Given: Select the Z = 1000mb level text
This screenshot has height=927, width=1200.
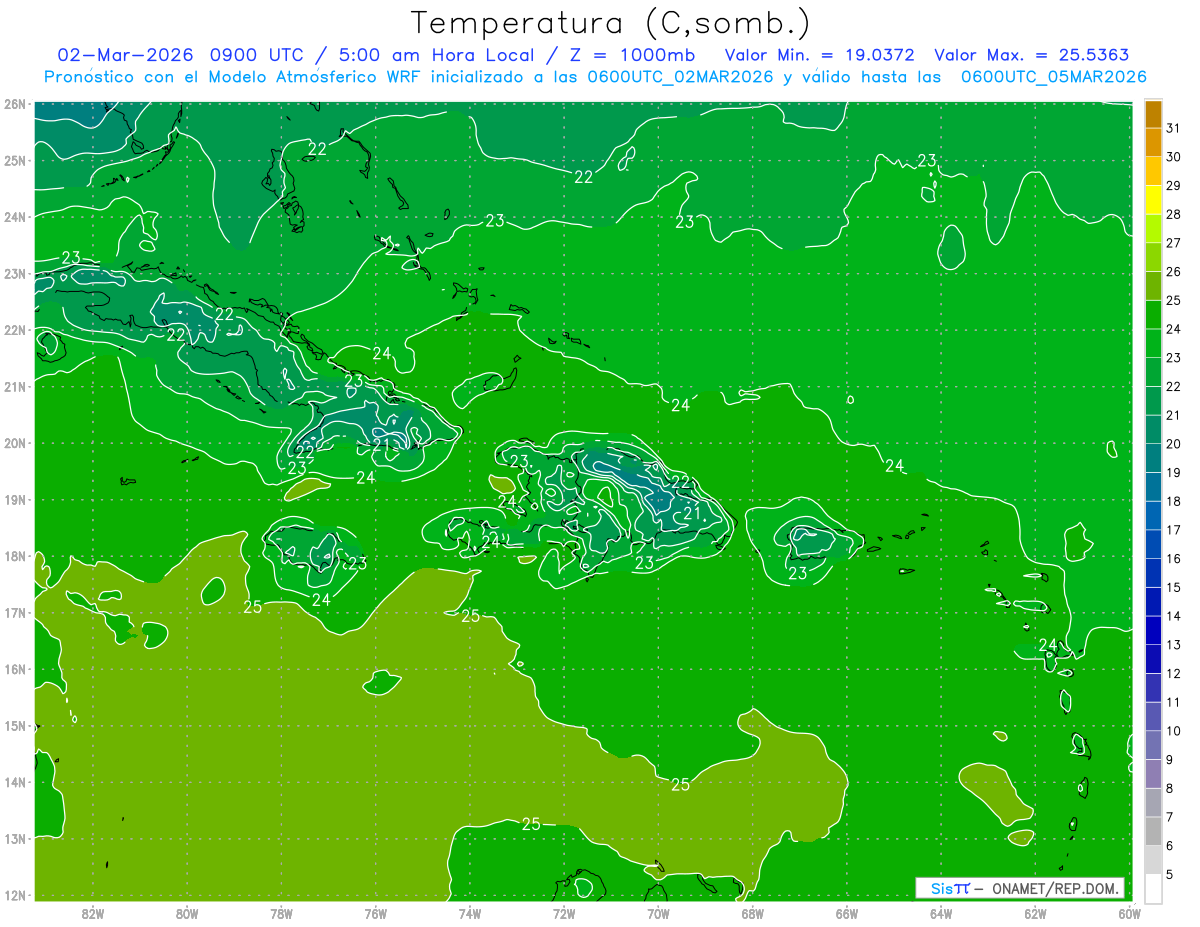Looking at the screenshot, I should pyautogui.click(x=632, y=55).
